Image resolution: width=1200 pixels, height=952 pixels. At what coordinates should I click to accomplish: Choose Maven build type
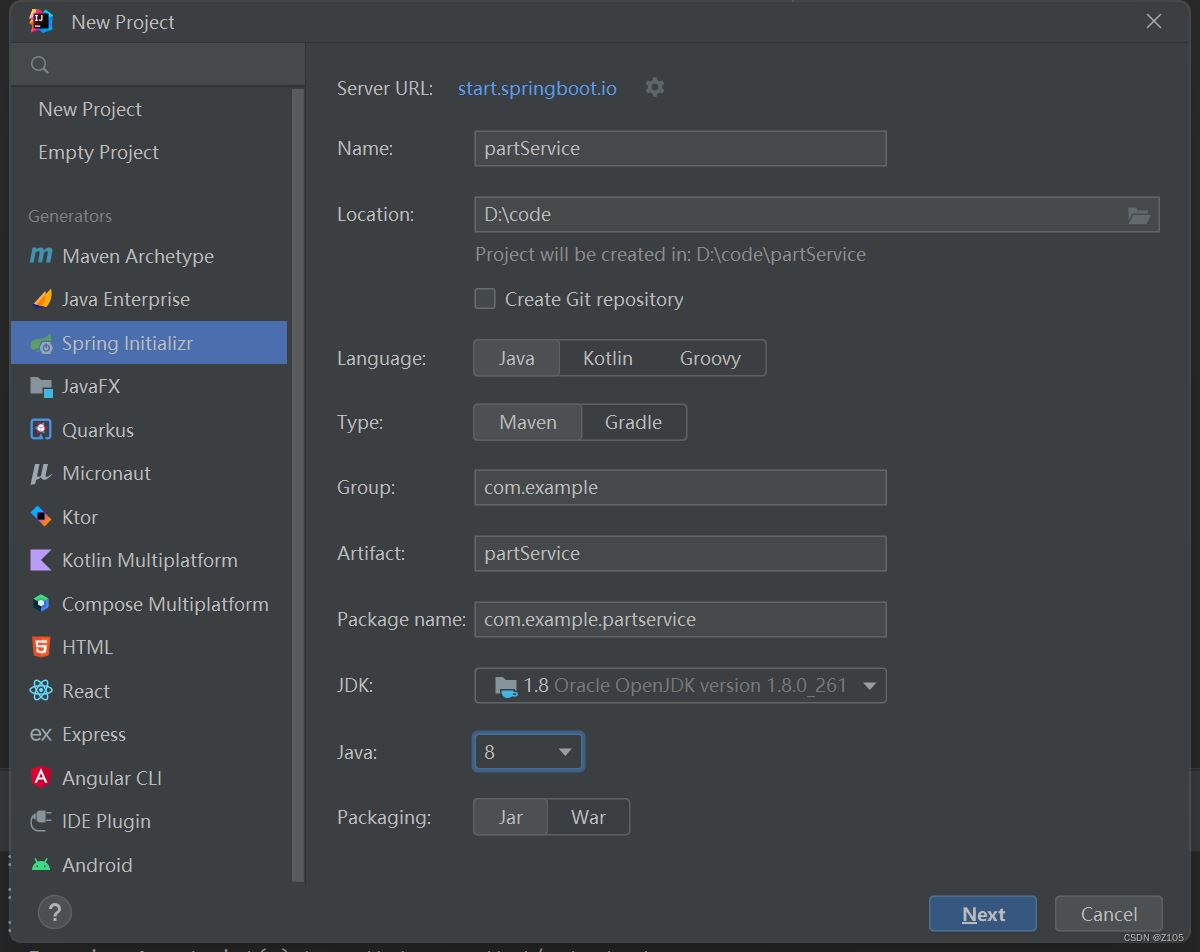coord(528,422)
